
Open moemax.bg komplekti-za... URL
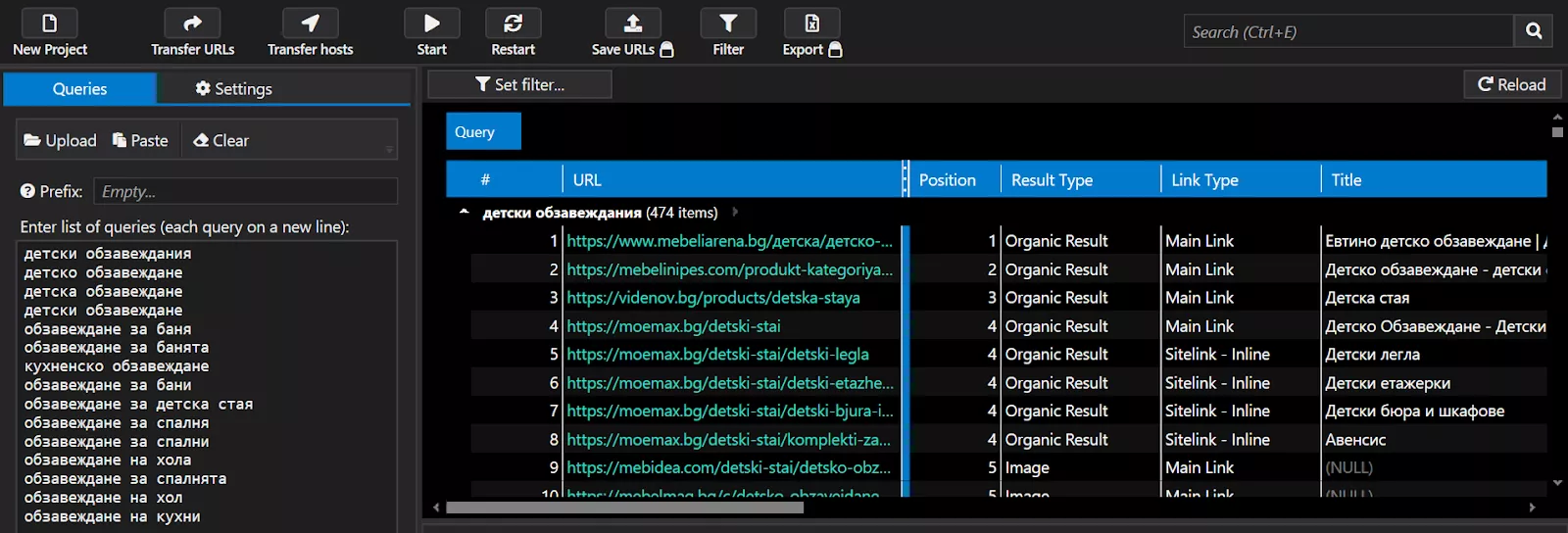click(729, 440)
